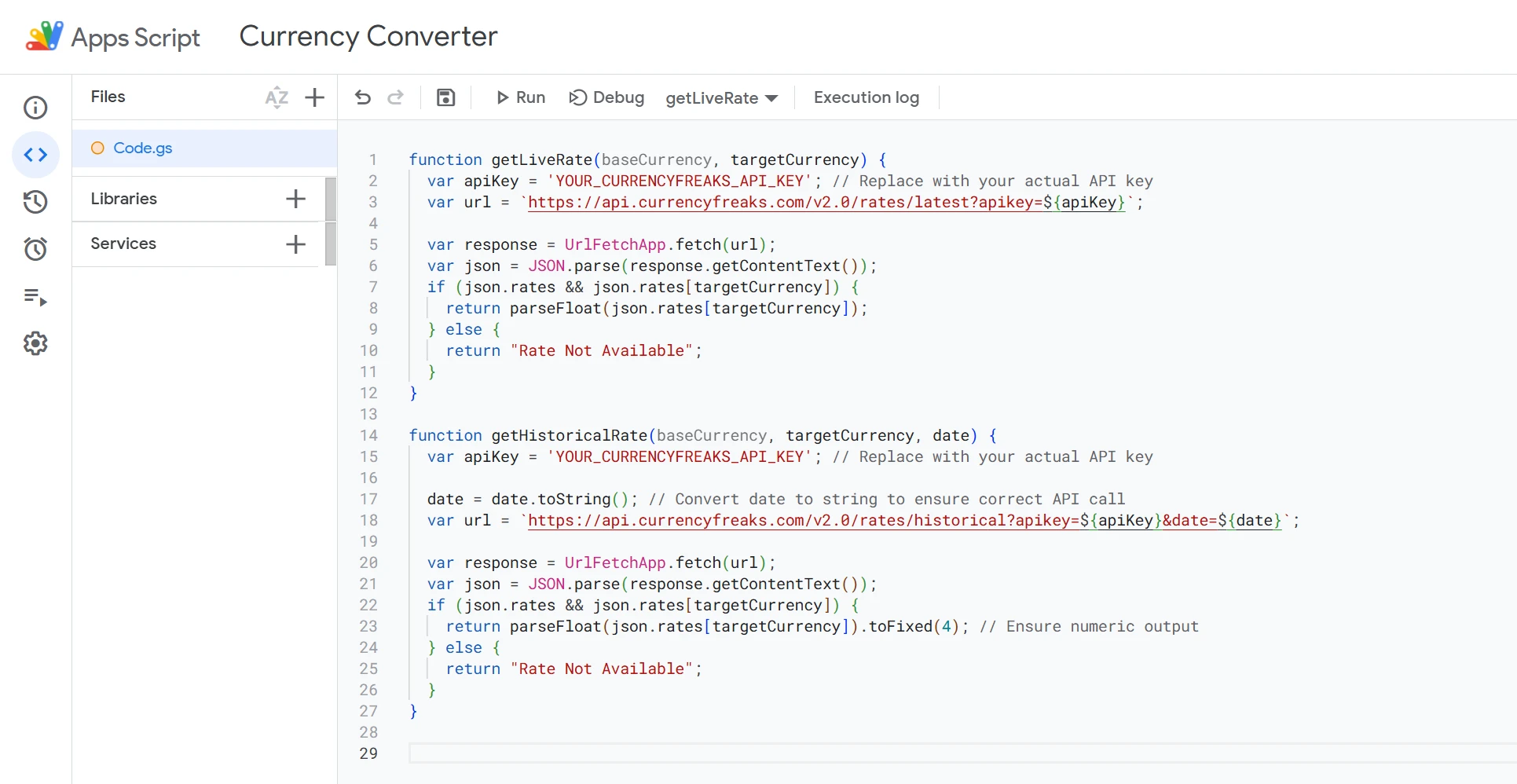Click the Redo arrow in toolbar
The image size is (1517, 784).
396,97
